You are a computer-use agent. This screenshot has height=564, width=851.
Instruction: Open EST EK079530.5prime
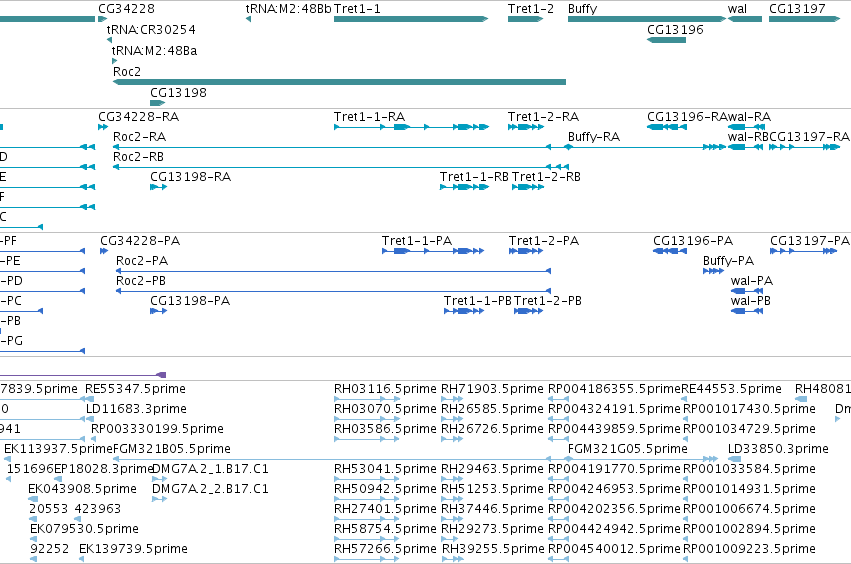(84, 529)
